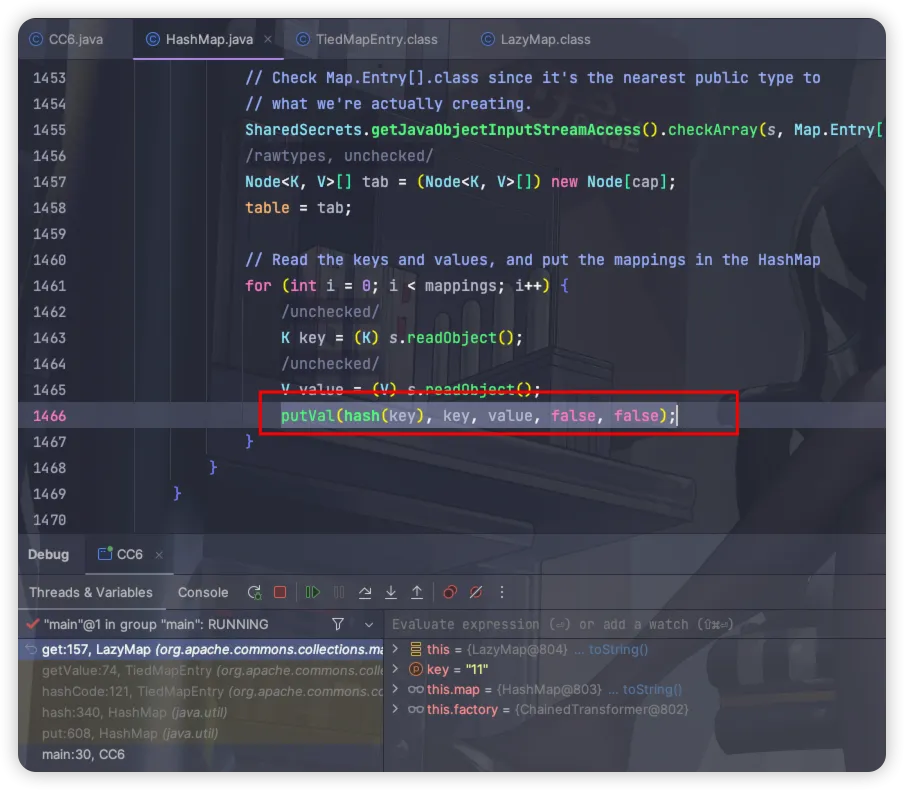
Task: Open View Breakpoints dialog icon
Action: coord(450,592)
